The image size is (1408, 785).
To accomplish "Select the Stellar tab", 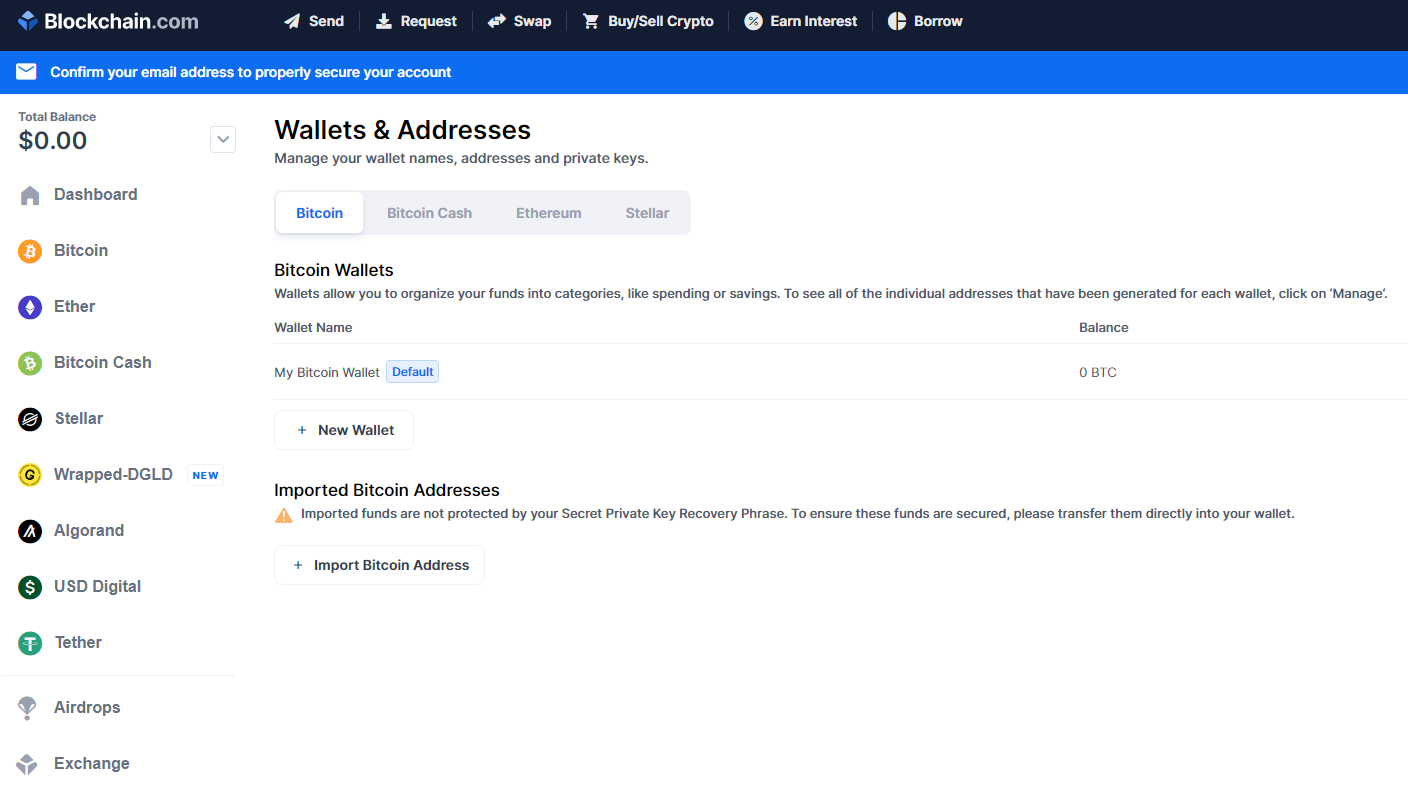I will tap(647, 213).
